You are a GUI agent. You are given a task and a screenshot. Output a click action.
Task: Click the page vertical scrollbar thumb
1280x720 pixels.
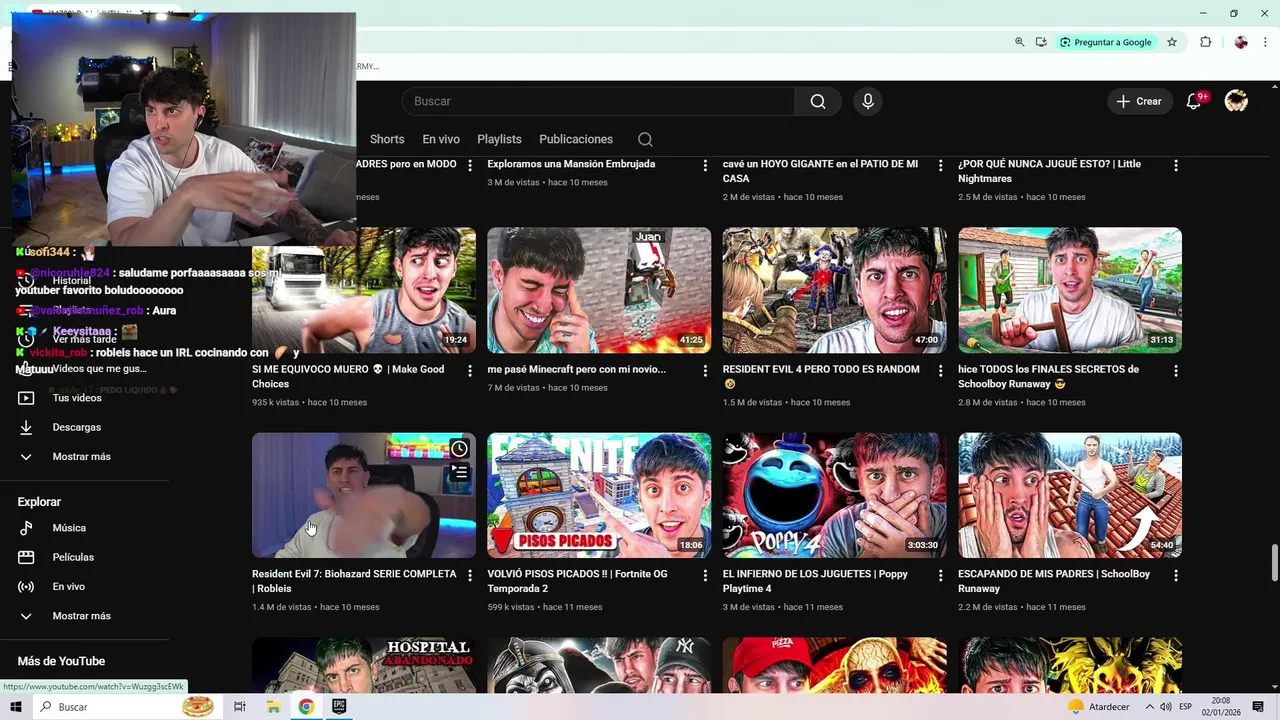(1274, 562)
